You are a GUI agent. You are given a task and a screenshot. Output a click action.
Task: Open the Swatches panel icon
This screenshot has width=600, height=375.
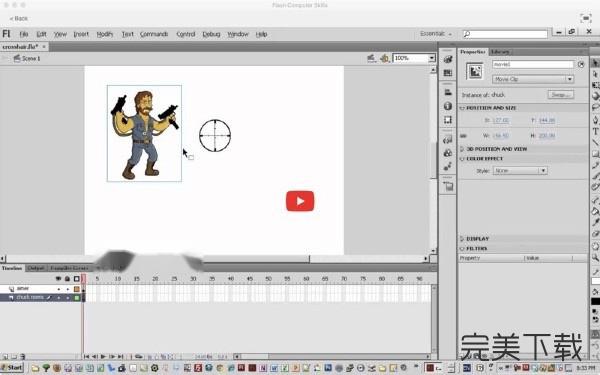click(448, 73)
